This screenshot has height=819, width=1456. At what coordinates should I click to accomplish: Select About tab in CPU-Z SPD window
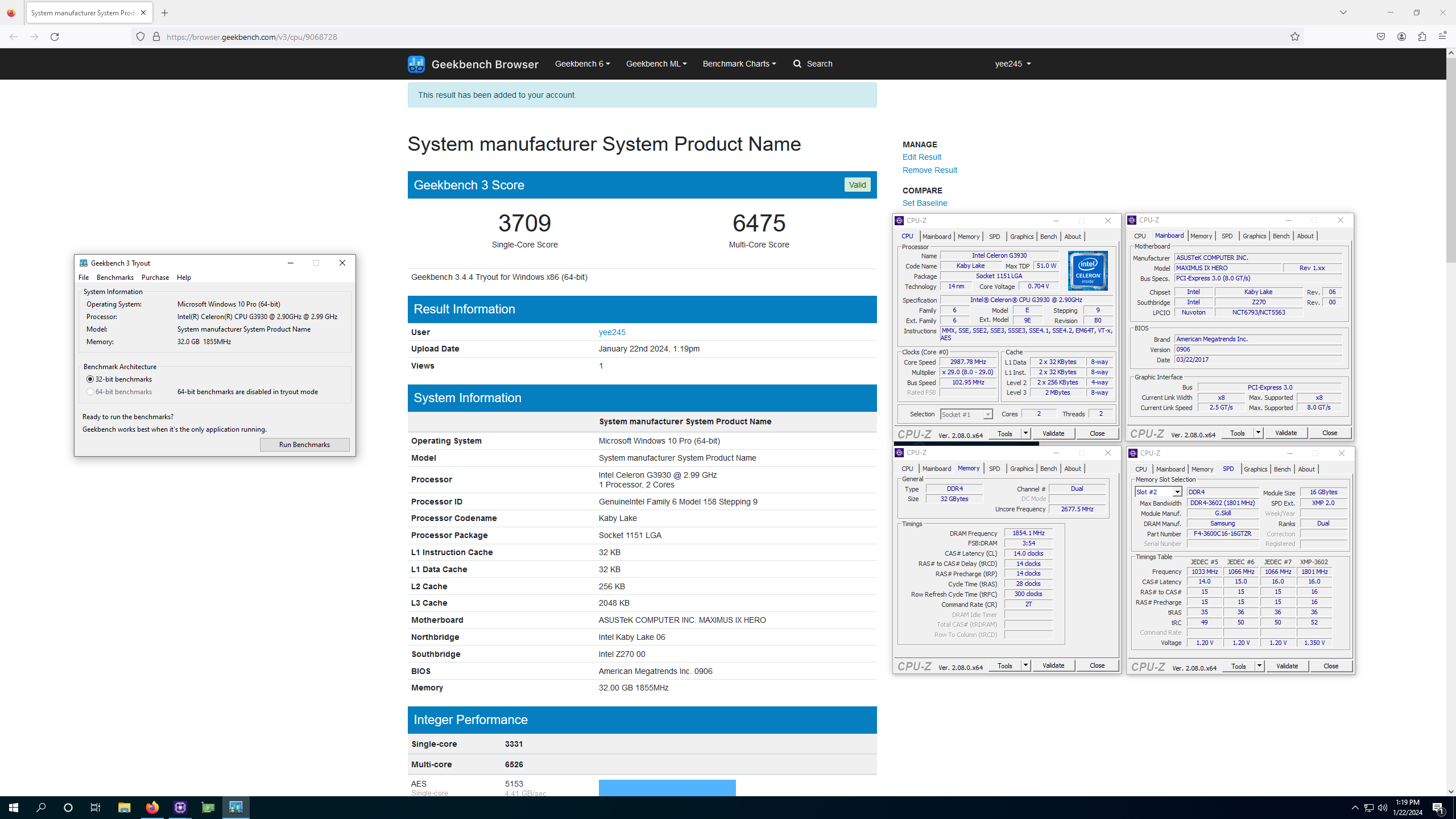tap(1306, 469)
